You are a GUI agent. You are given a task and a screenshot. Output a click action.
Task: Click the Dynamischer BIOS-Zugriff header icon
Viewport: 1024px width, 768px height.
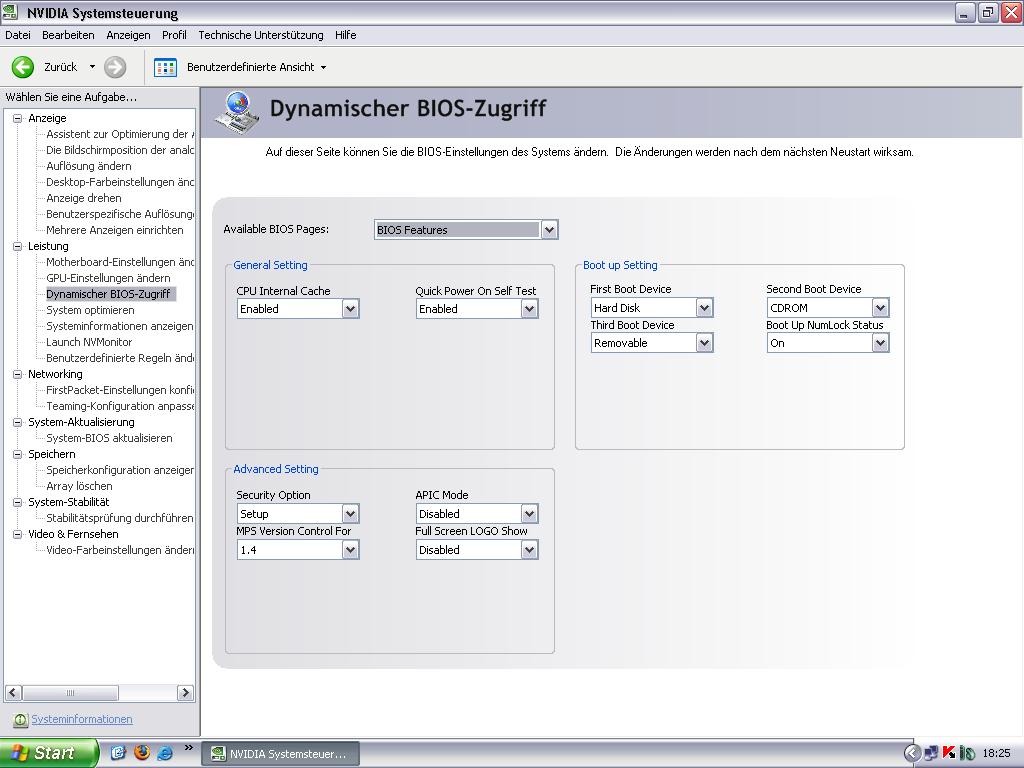[237, 112]
